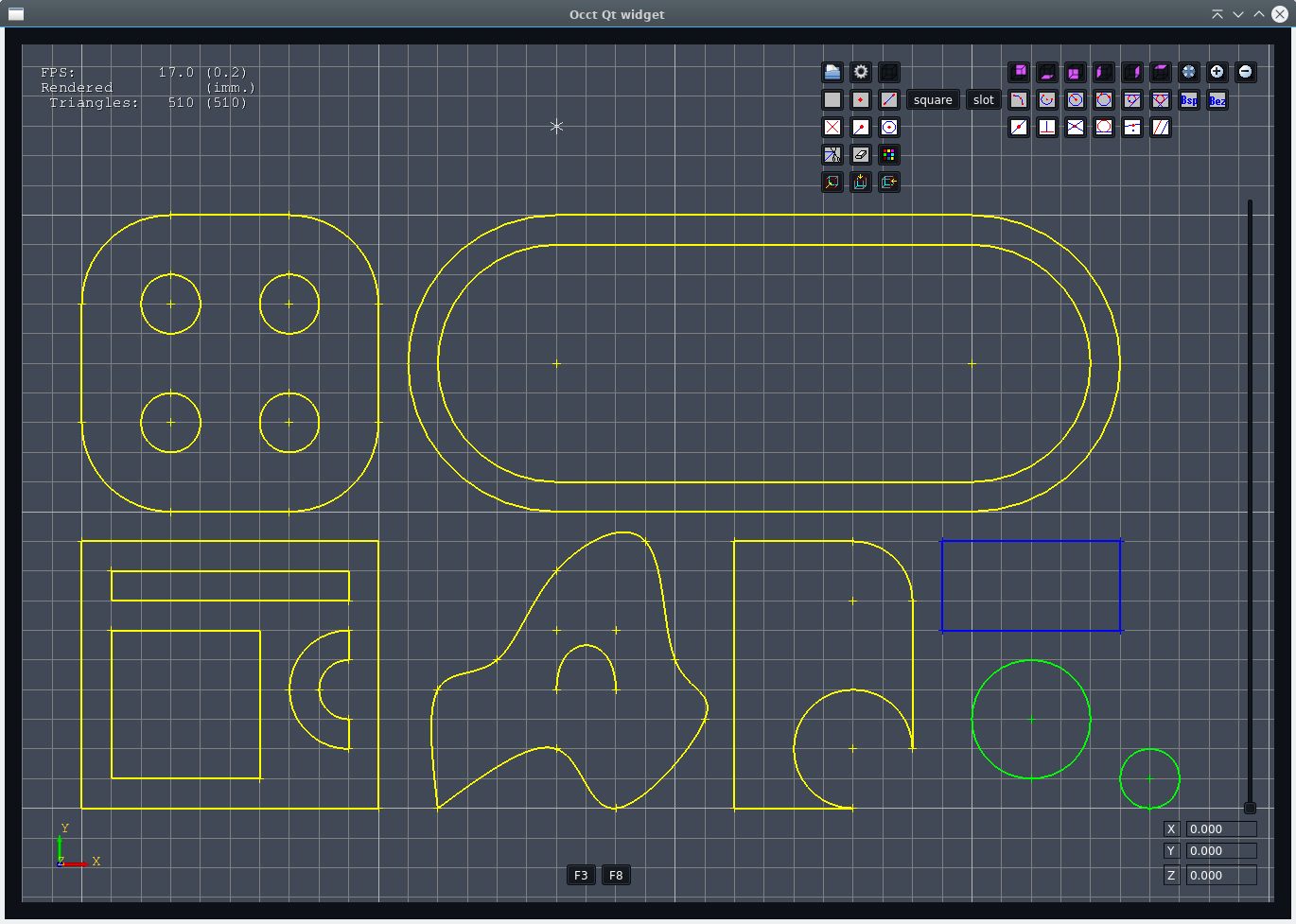The width and height of the screenshot is (1296, 924).
Task: Click the window menu icon in titlebar
Action: click(15, 14)
